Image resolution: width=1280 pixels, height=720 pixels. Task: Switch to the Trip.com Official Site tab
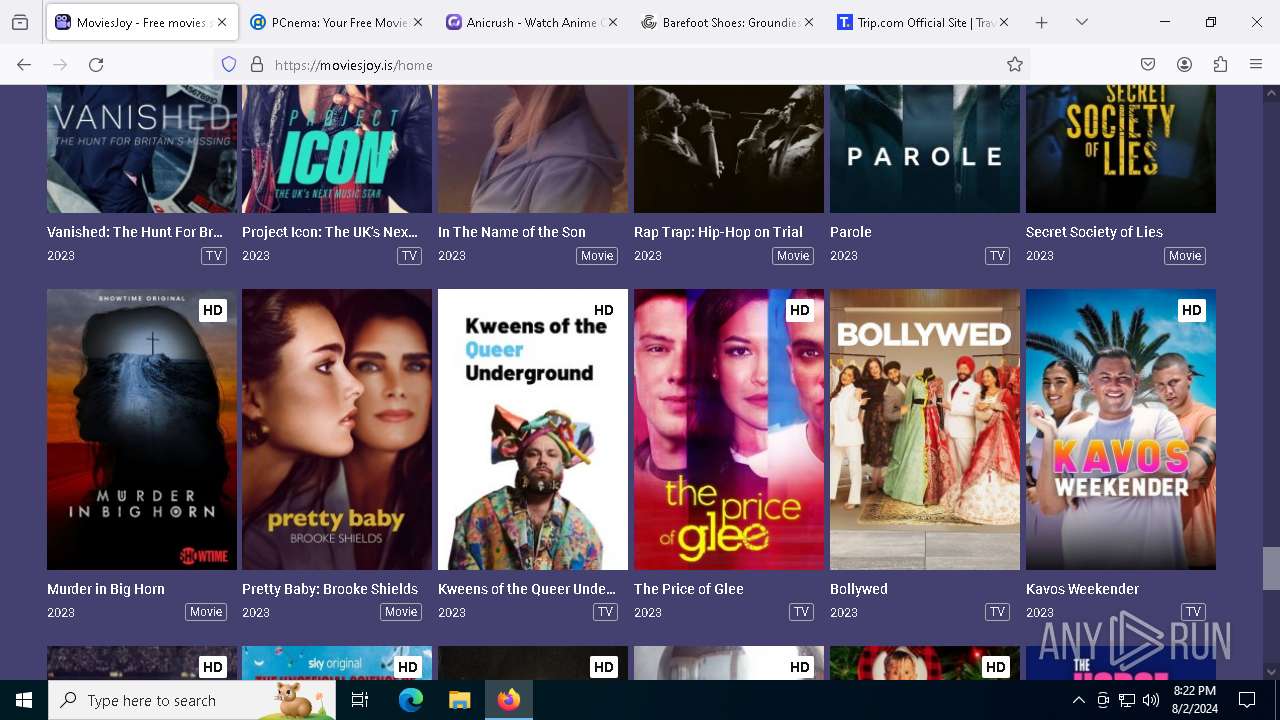[921, 22]
